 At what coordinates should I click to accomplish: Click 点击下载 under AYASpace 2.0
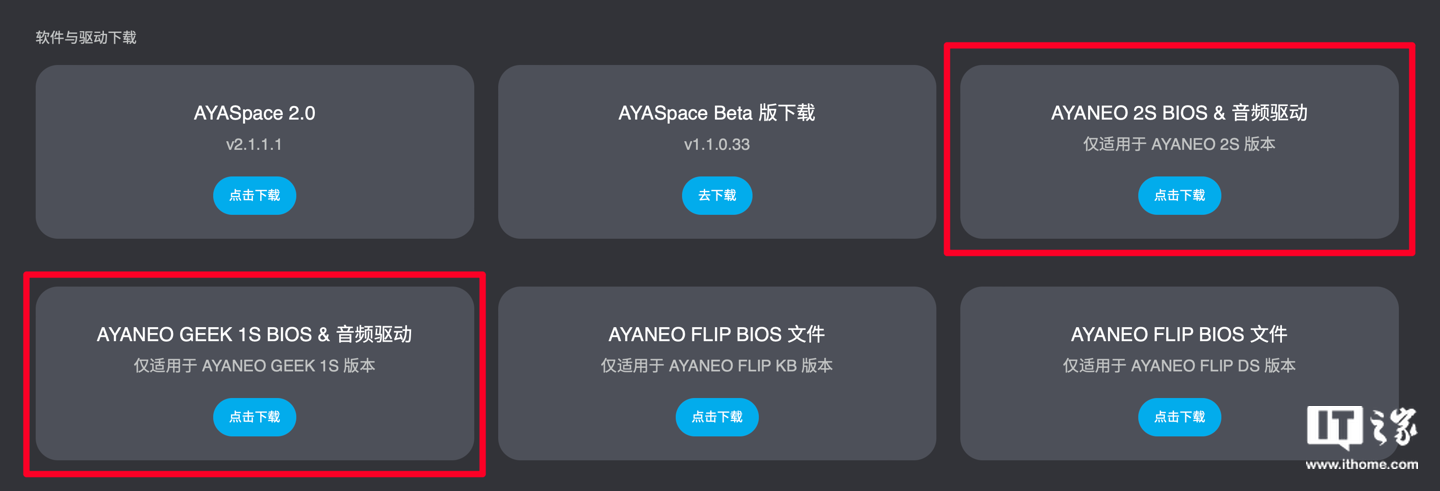pos(254,196)
